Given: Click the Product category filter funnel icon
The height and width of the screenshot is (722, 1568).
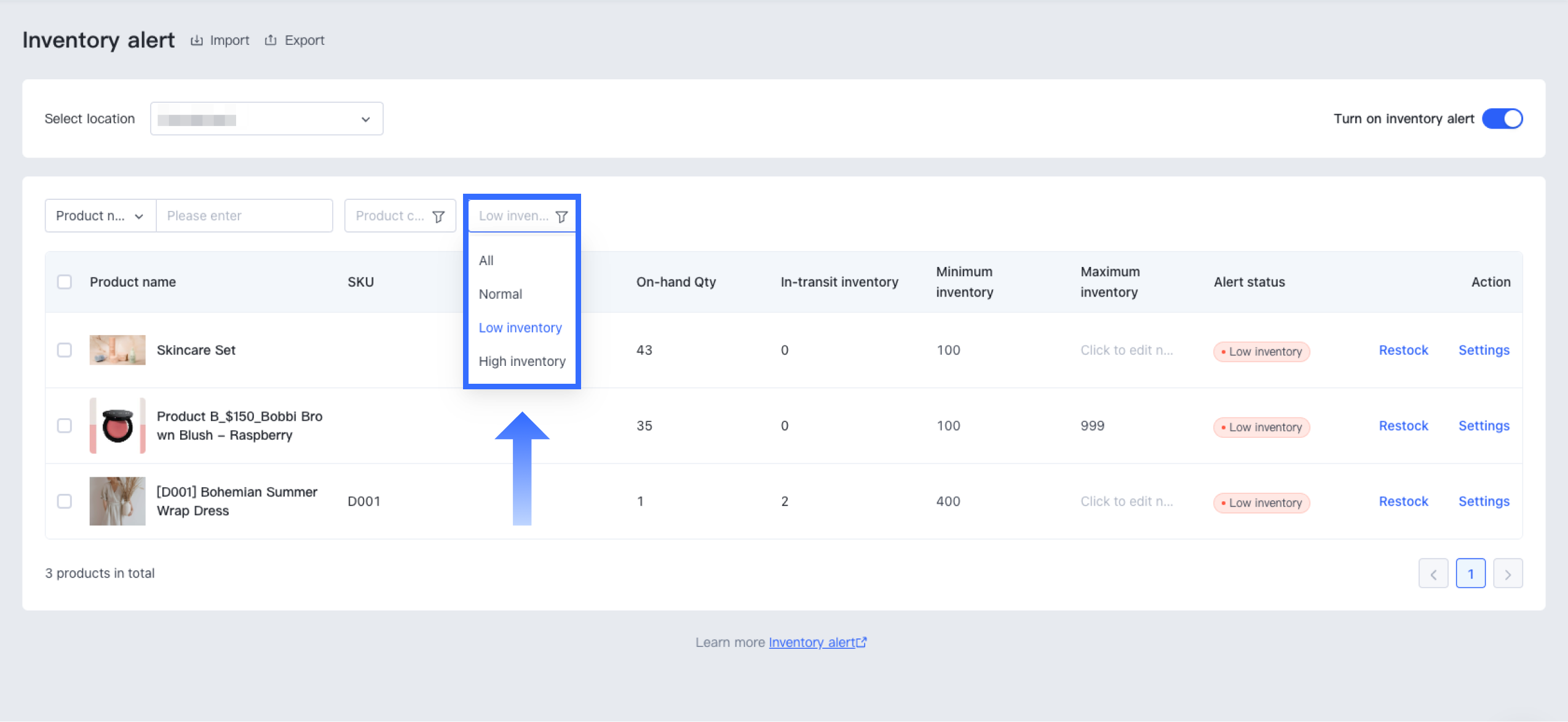Looking at the screenshot, I should click(438, 216).
